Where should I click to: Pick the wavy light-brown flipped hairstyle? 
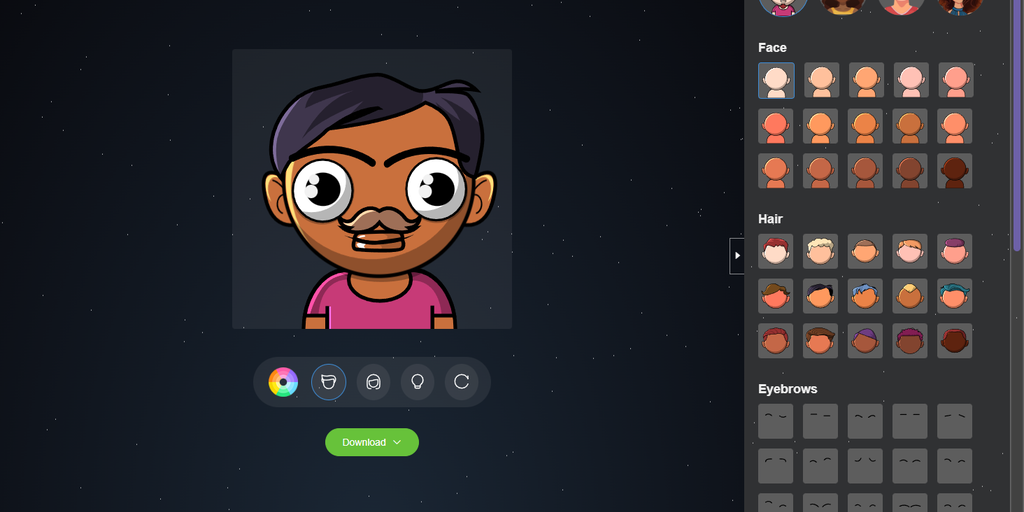[x=776, y=296]
